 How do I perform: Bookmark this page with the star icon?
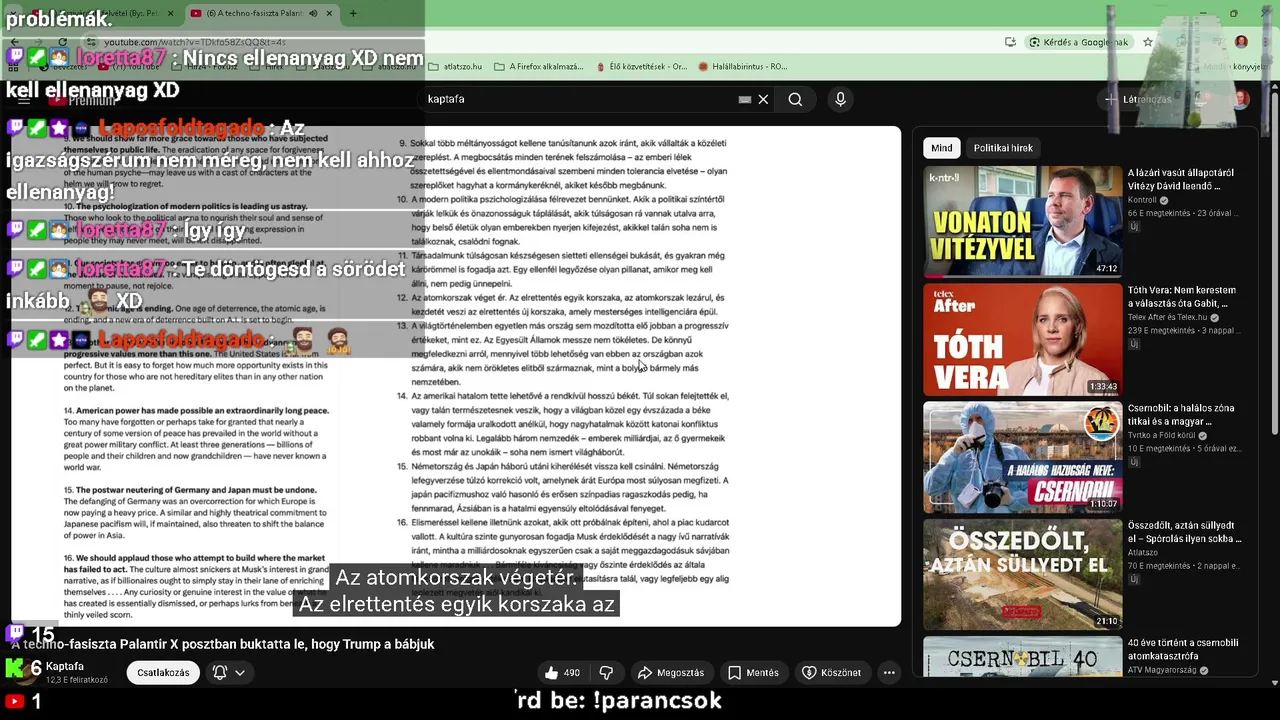coord(1148,42)
